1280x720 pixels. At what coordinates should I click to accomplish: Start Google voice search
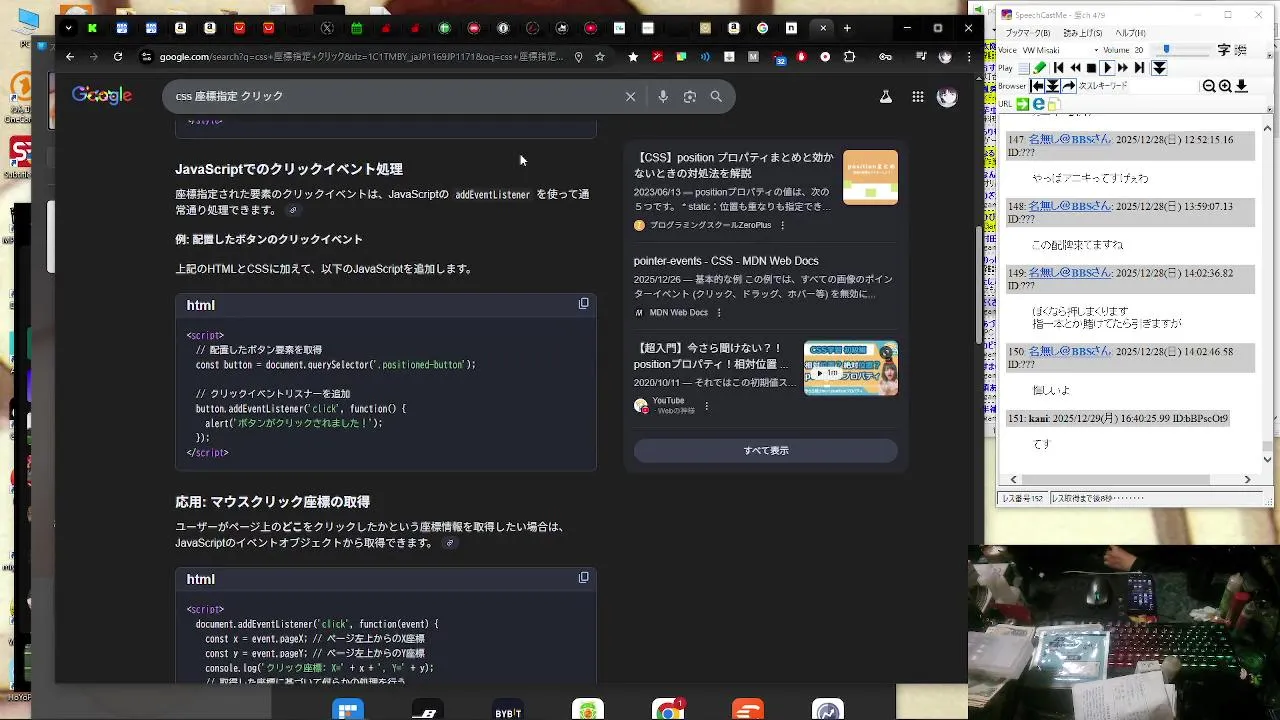point(663,97)
